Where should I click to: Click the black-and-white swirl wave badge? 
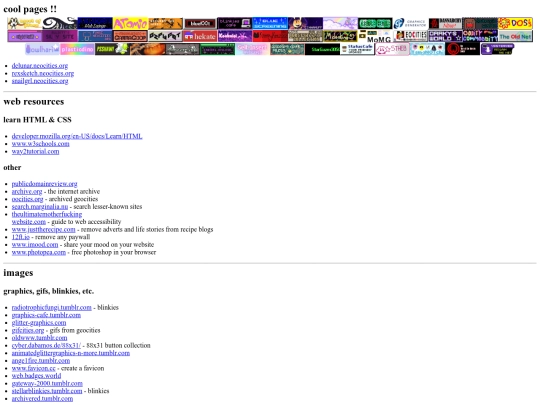60,23
